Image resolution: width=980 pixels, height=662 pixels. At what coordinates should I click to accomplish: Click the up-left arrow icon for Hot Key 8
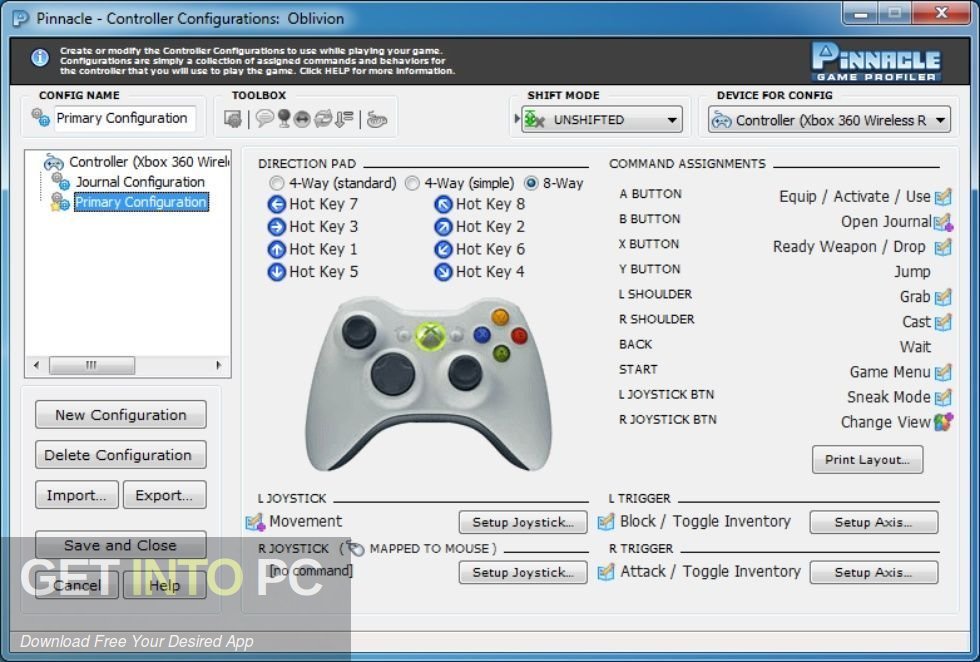click(443, 204)
